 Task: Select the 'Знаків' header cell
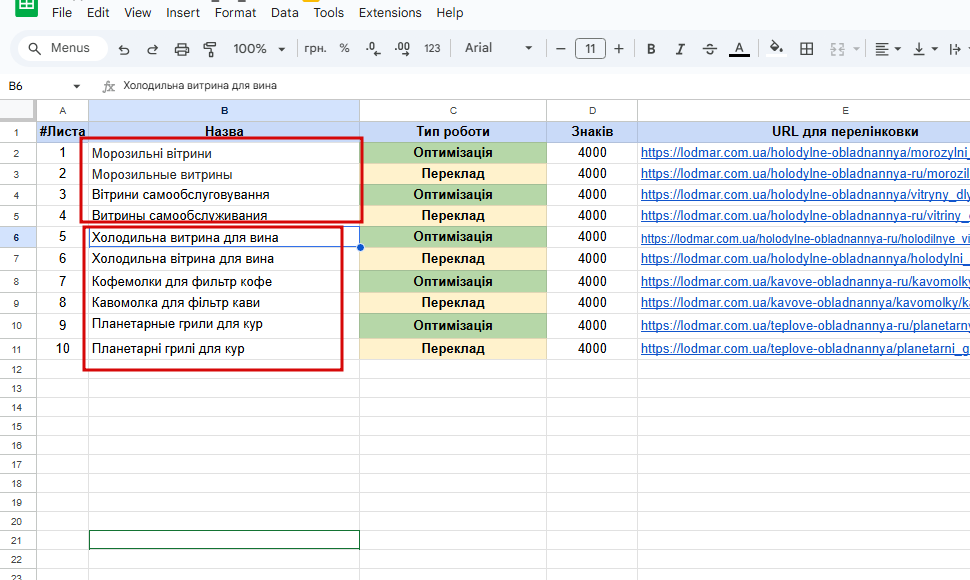(592, 132)
